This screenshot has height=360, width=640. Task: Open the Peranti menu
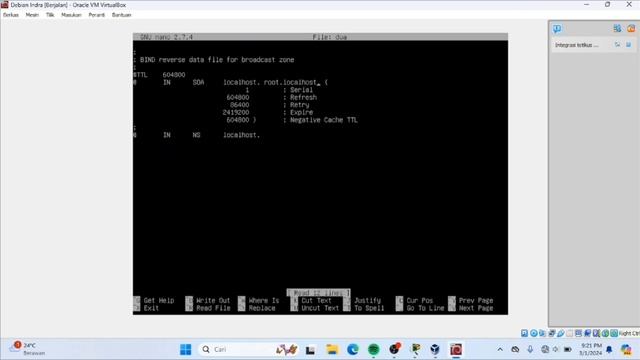click(97, 15)
